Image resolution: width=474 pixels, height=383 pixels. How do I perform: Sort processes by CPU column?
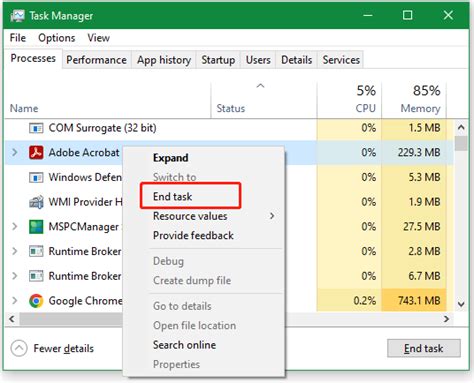click(349, 100)
